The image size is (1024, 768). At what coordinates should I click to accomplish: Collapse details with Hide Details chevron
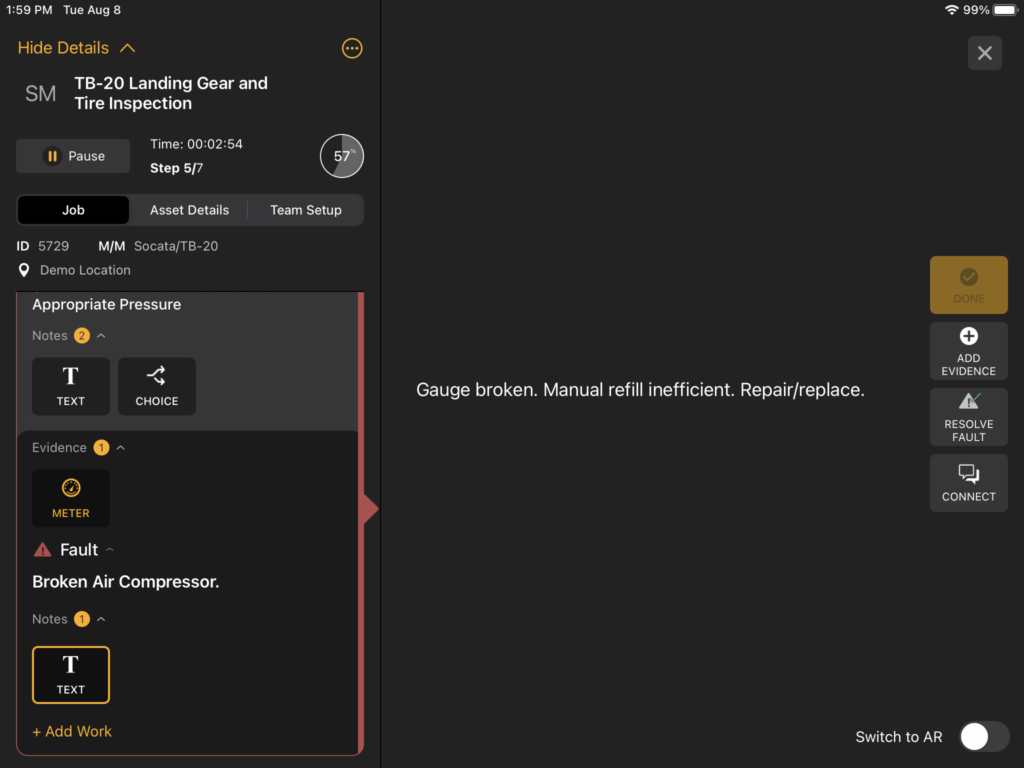127,48
